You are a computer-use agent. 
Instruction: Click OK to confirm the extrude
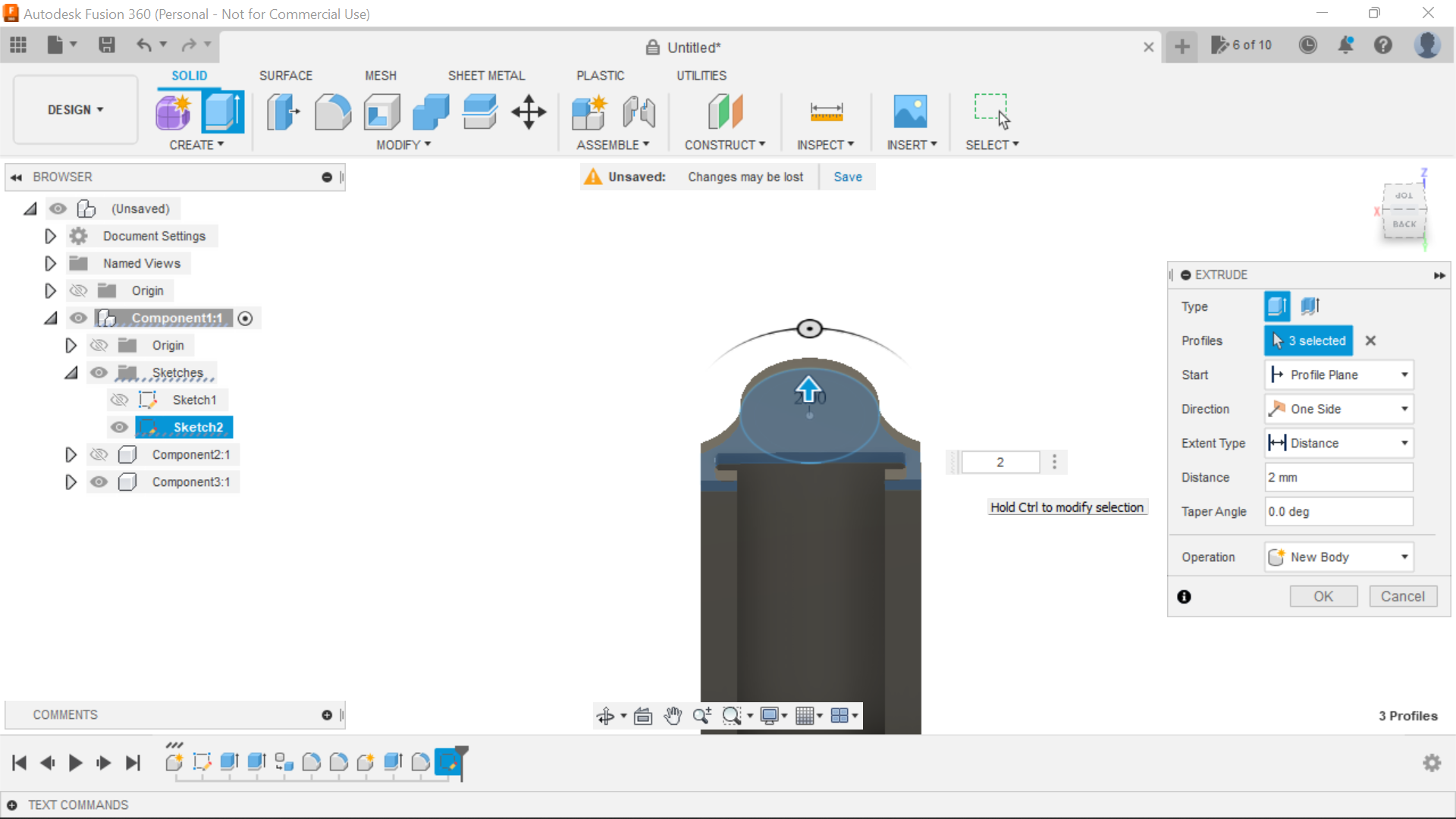point(1323,596)
